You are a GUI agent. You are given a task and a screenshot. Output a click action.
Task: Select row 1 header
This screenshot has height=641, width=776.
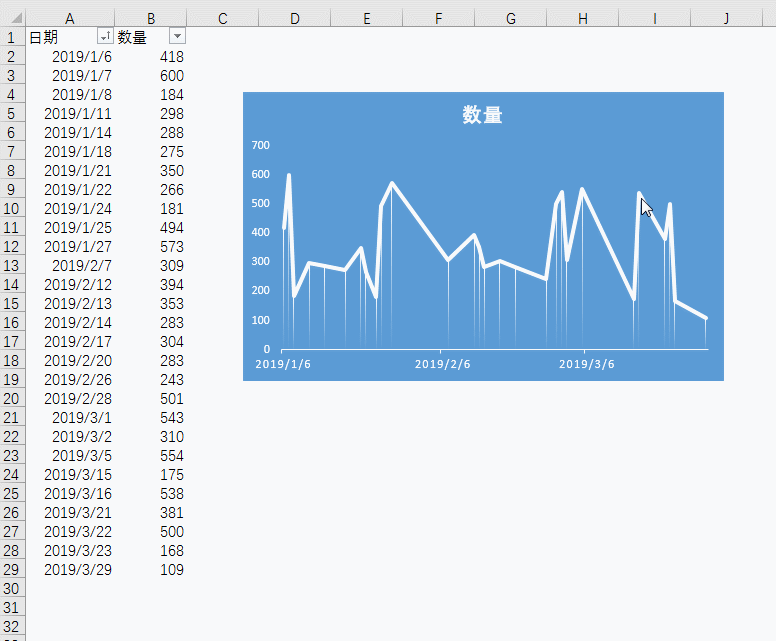tap(12, 37)
